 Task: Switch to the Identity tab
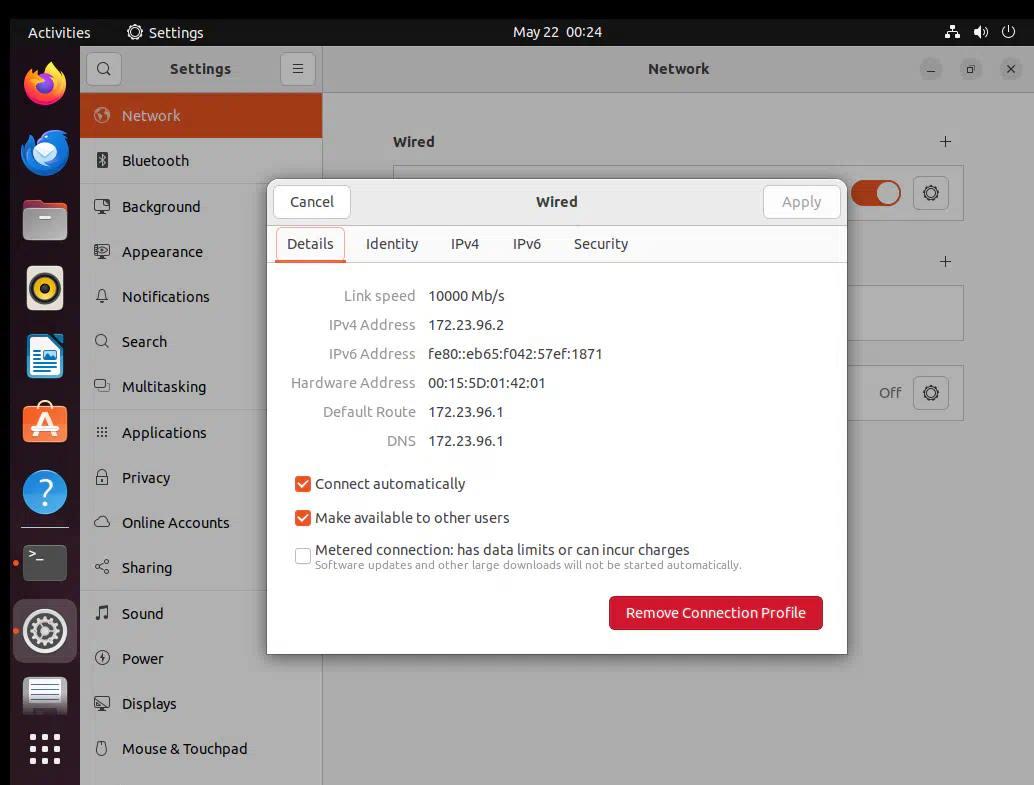pyautogui.click(x=392, y=244)
